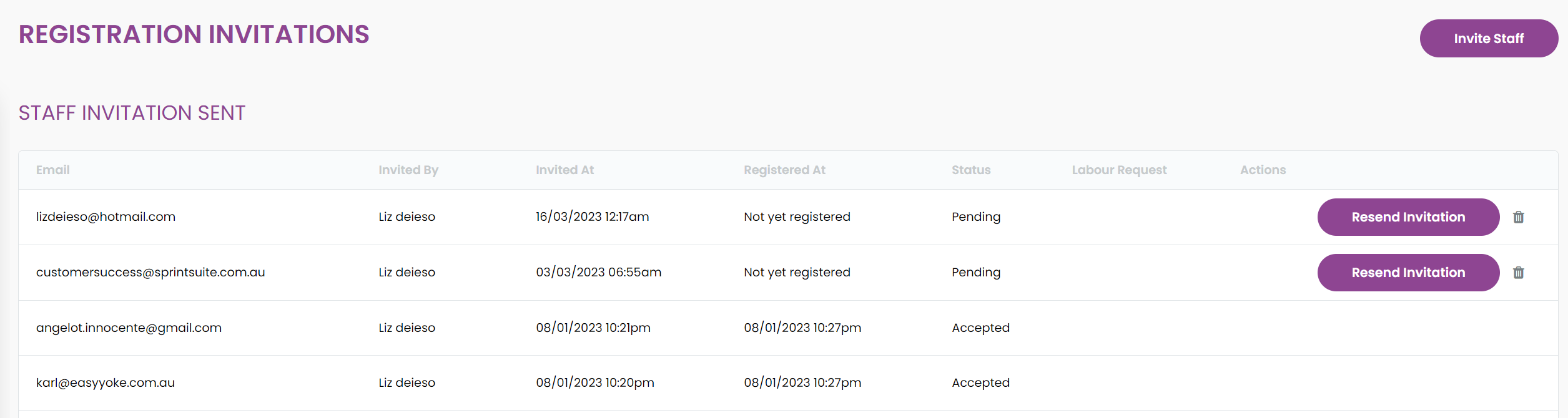Click the Status column header
Viewport: 1568px width, 418px height.
click(971, 170)
